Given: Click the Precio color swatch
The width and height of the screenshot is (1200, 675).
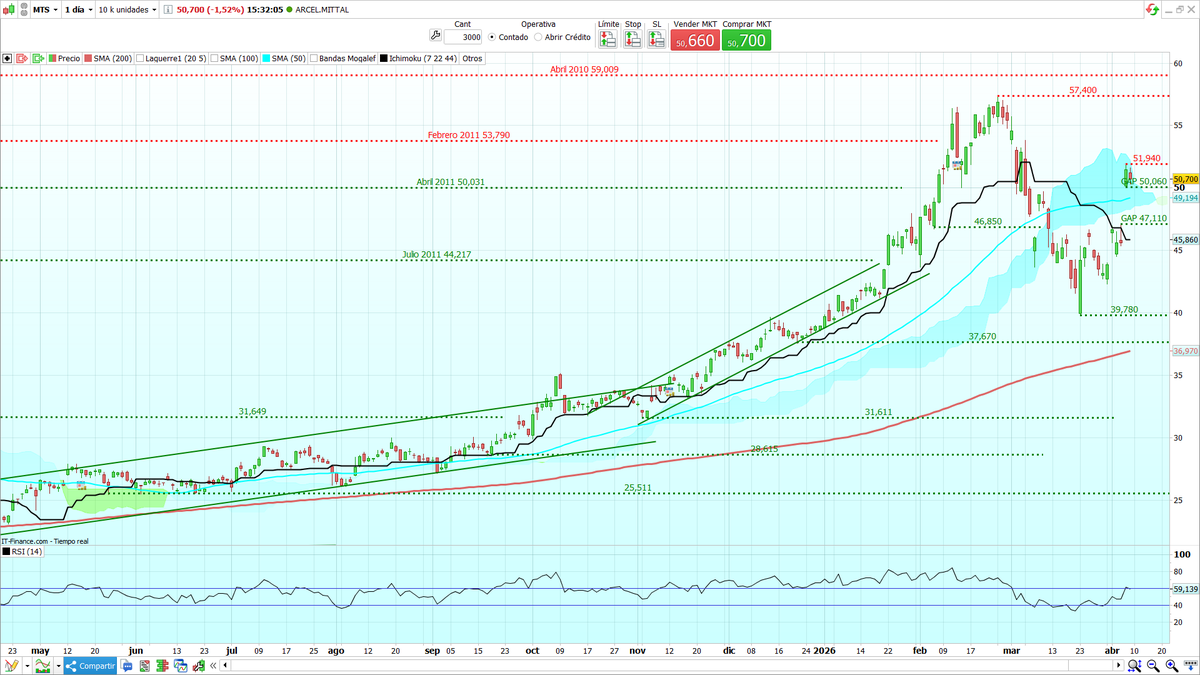Looking at the screenshot, I should [x=52, y=58].
